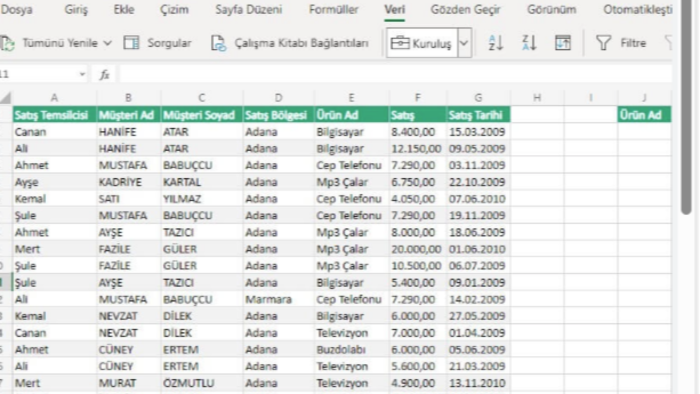Select column G header
700x394 pixels.
point(479,98)
